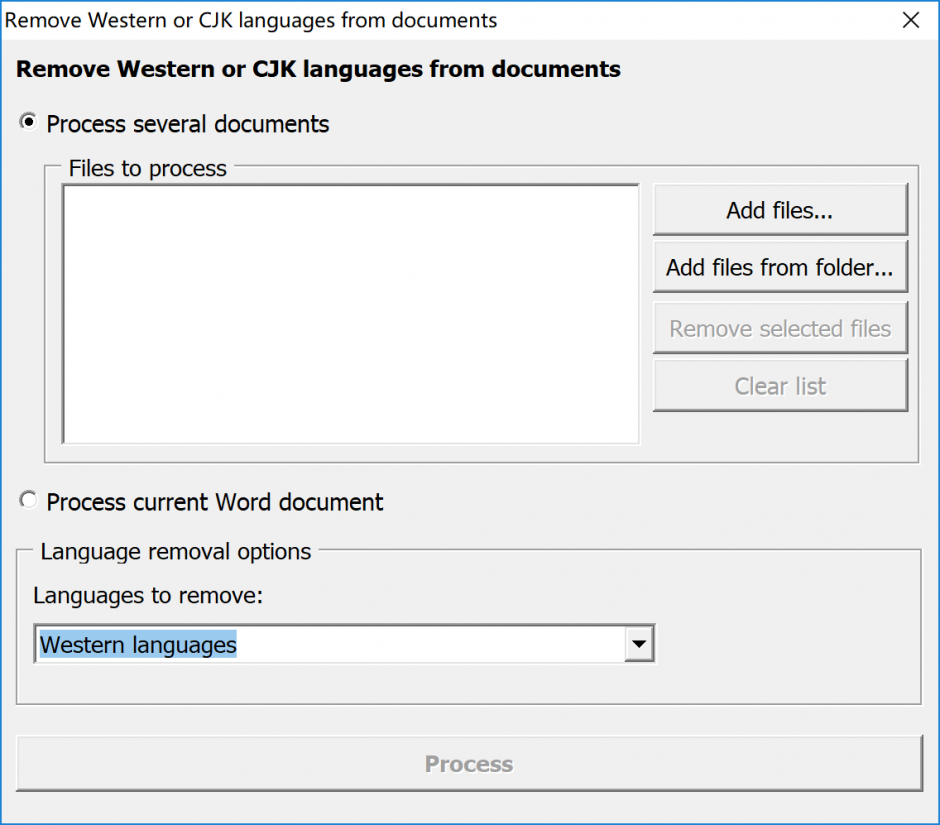Click the Process several documents label text
The image size is (940, 825).
pos(188,124)
